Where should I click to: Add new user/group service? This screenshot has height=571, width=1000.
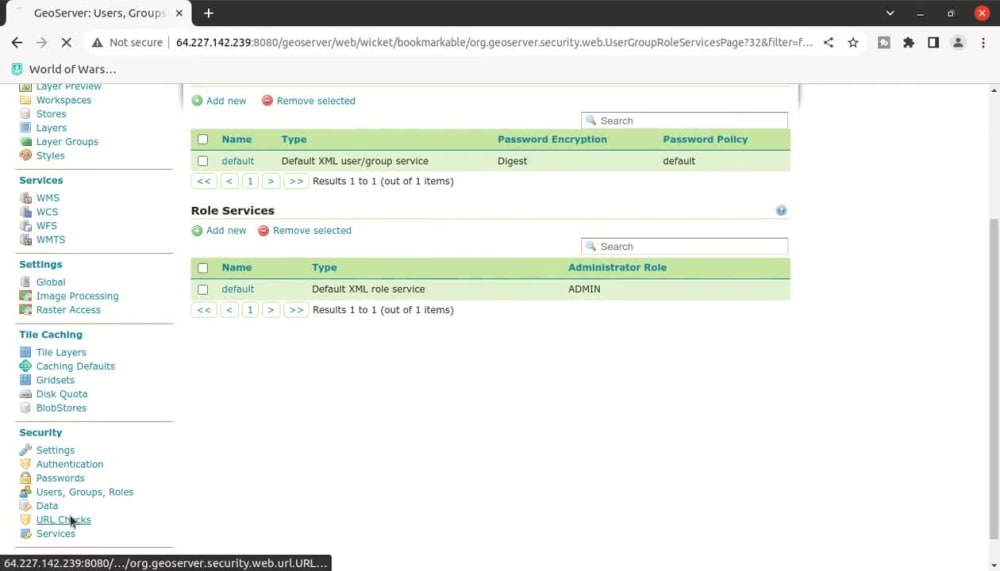[219, 101]
